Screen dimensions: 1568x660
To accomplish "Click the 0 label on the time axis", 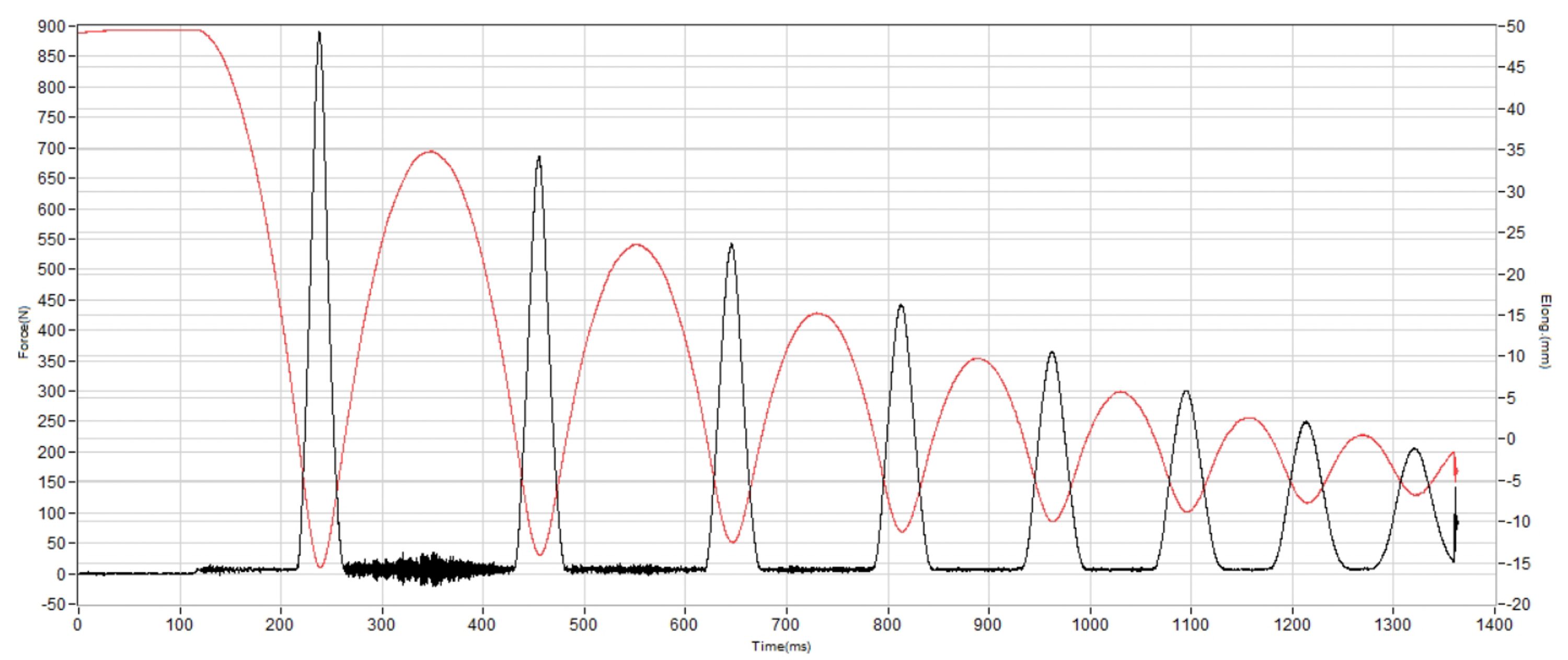I will (x=77, y=624).
